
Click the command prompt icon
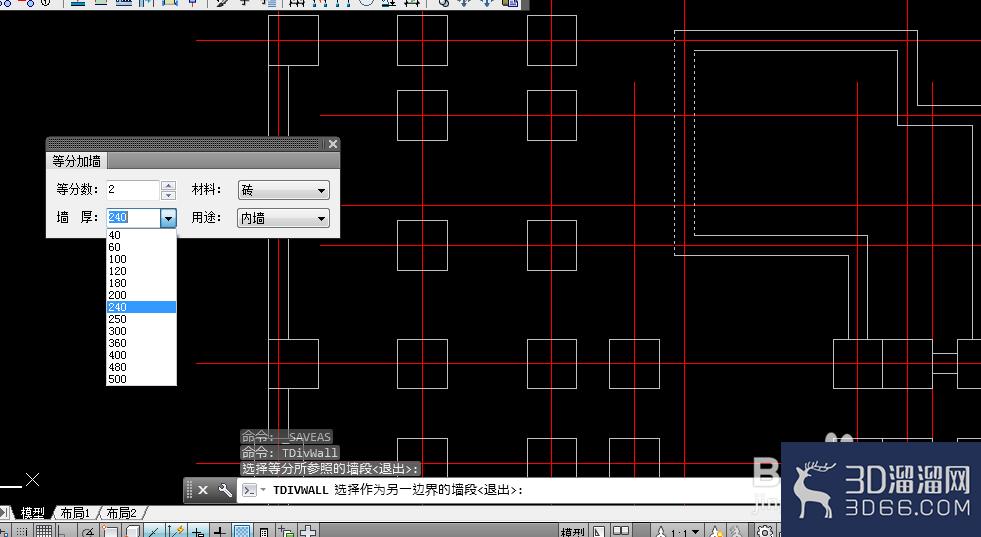250,490
